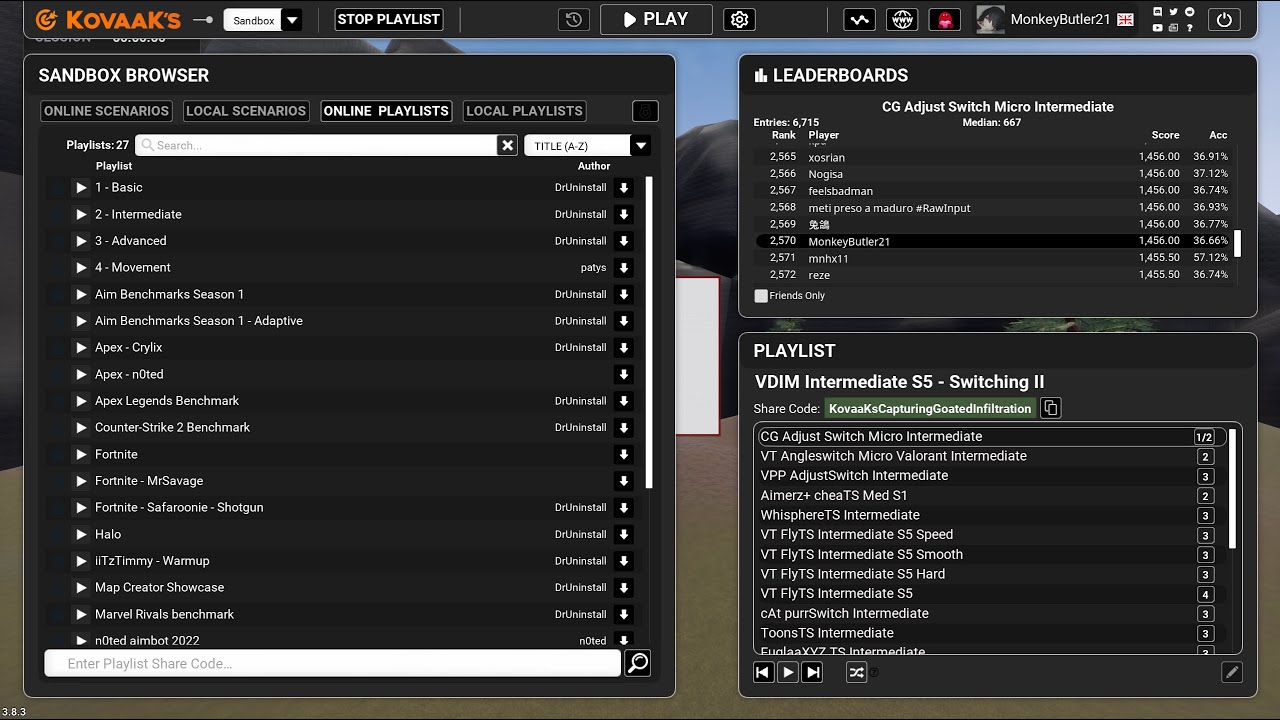Switch to ONLINE SCENARIOS tab
Viewport: 1280px width, 720px height.
click(107, 111)
